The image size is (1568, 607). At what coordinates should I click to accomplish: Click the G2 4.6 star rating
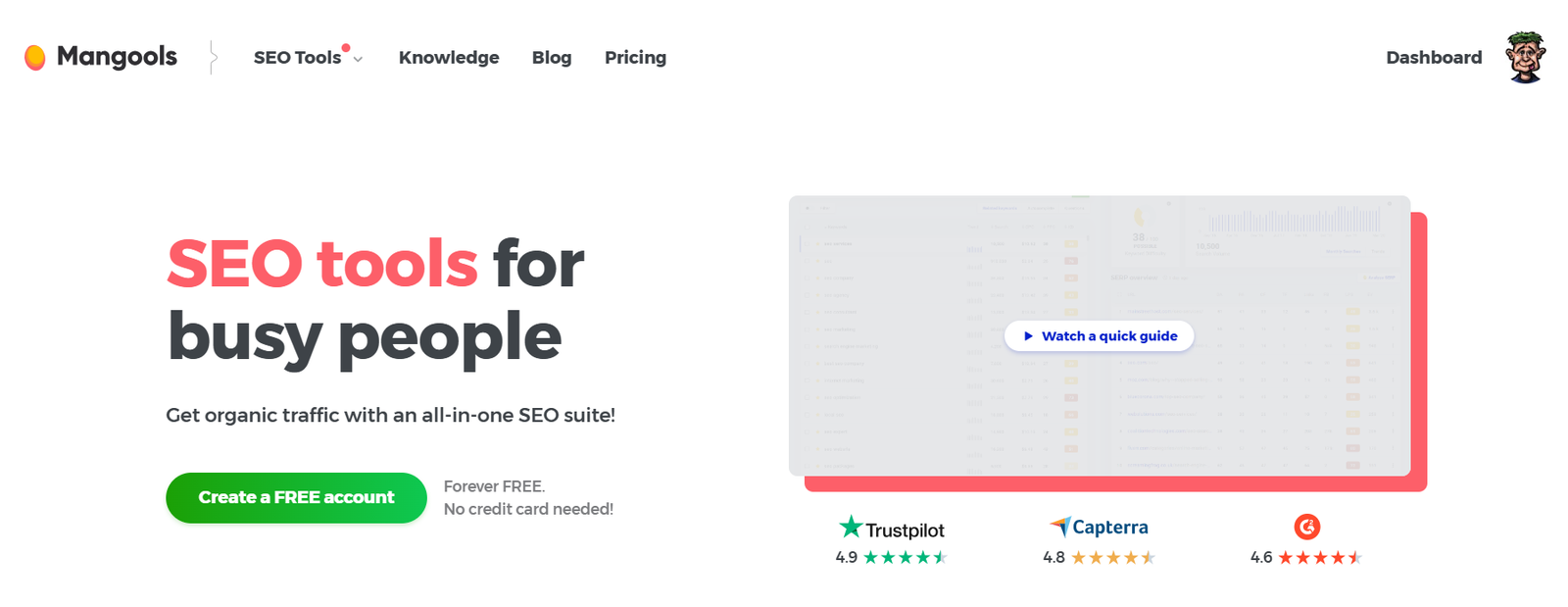click(x=1319, y=558)
